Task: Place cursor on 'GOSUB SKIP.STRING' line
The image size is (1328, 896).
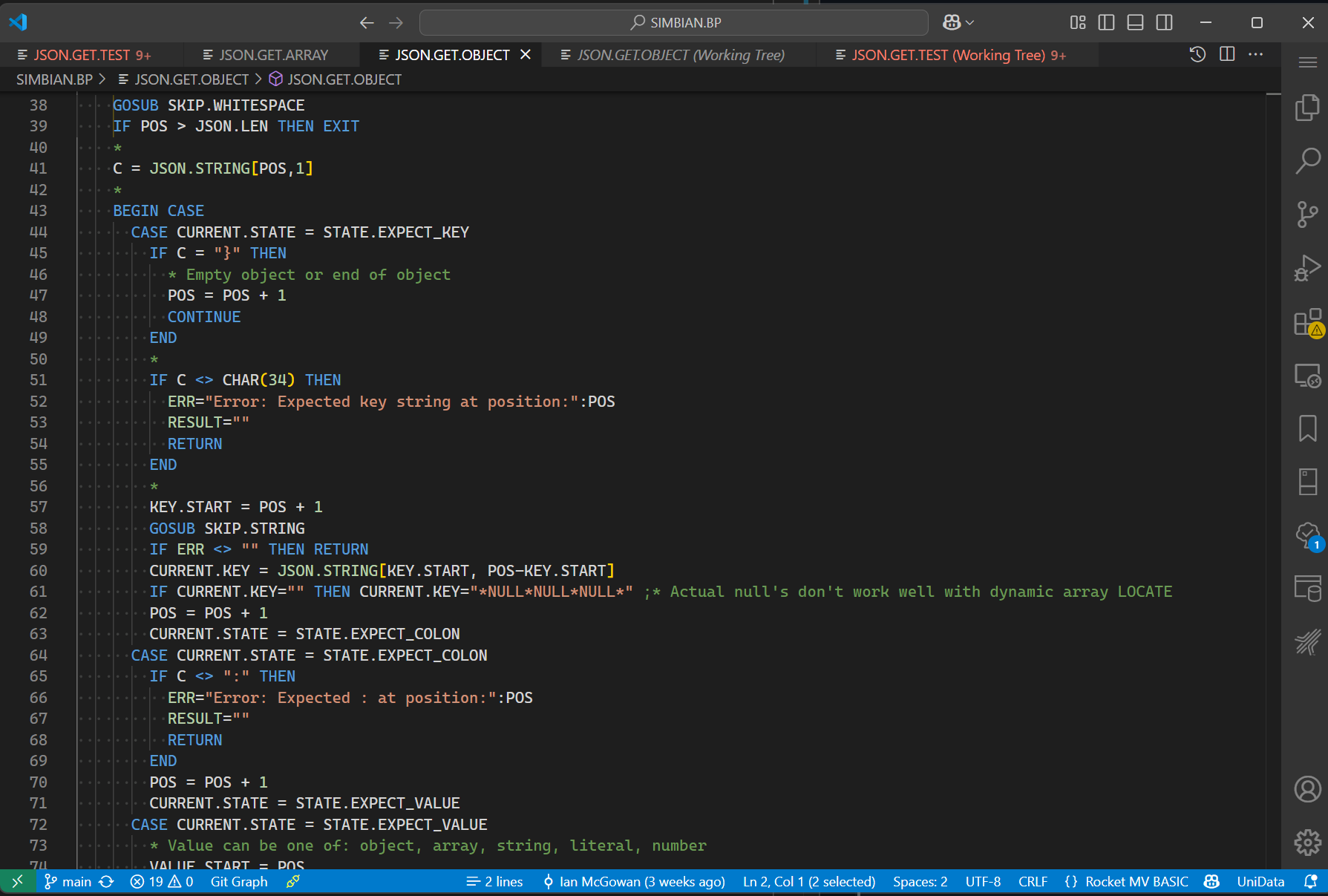Action: click(227, 529)
